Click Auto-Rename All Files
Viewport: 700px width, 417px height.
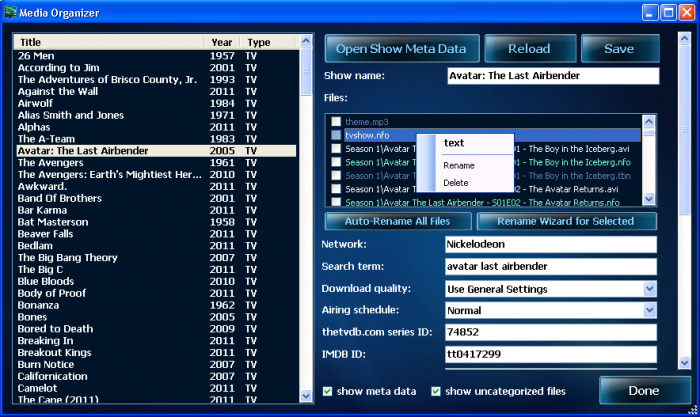coord(398,221)
